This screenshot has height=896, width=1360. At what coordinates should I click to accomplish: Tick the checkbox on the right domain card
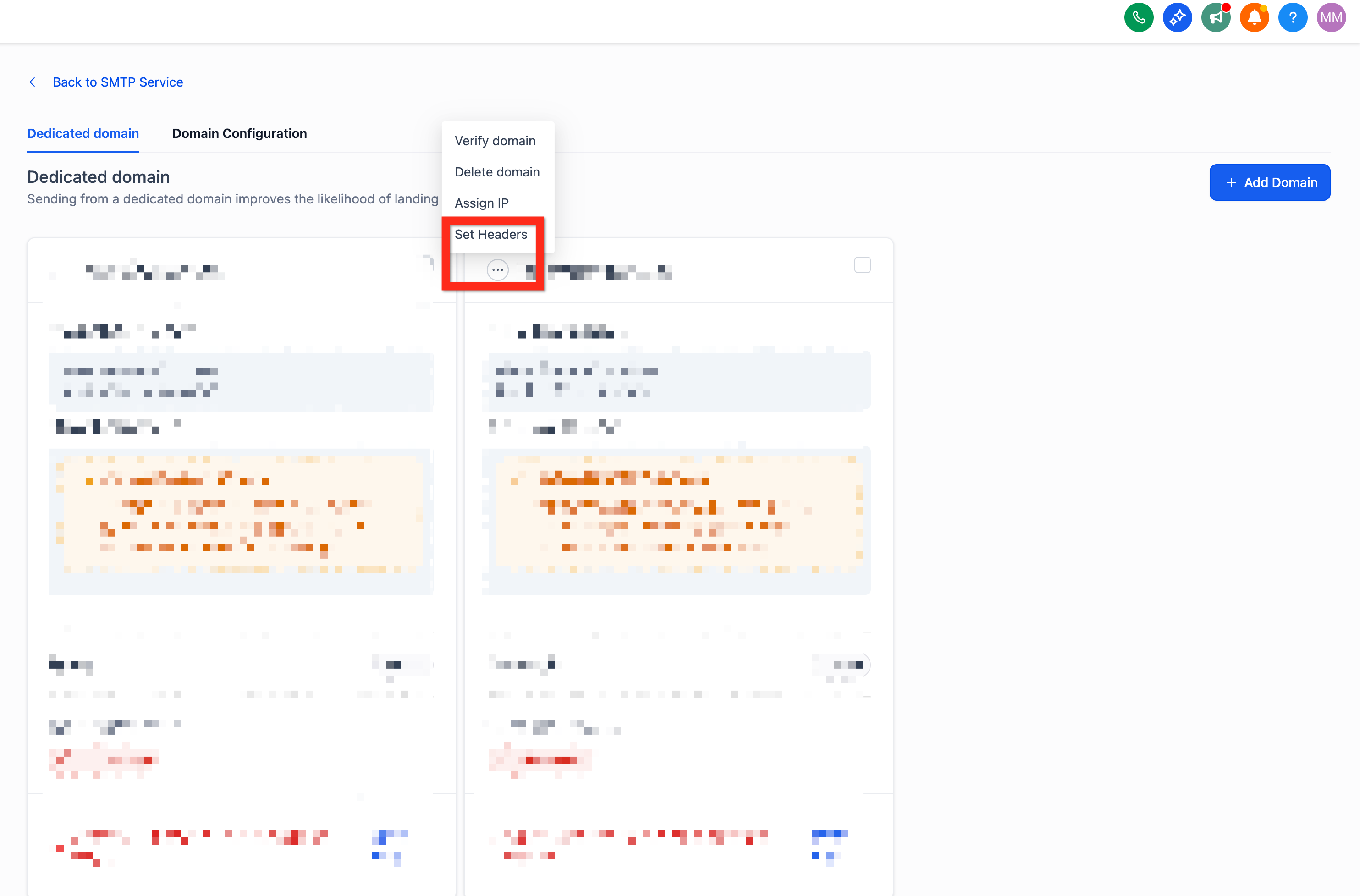coord(863,264)
